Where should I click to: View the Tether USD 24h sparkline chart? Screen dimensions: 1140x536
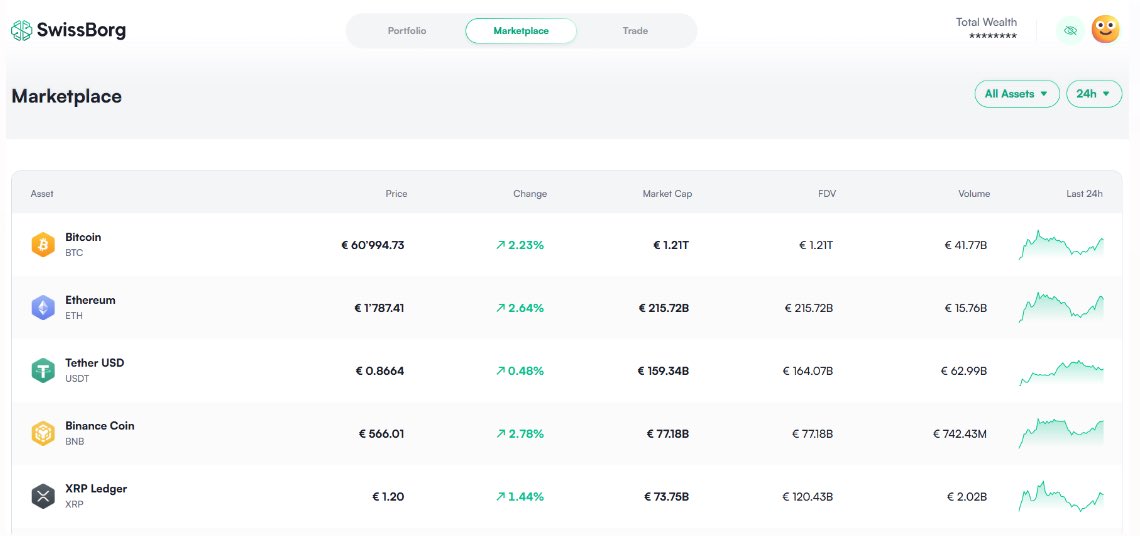pos(1061,372)
